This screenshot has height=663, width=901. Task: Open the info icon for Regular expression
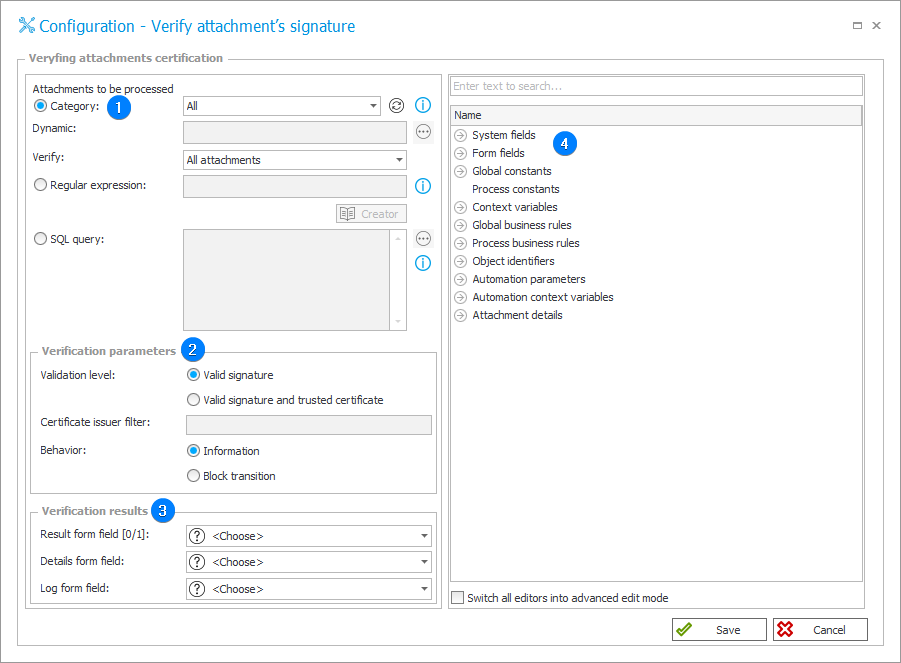click(423, 186)
